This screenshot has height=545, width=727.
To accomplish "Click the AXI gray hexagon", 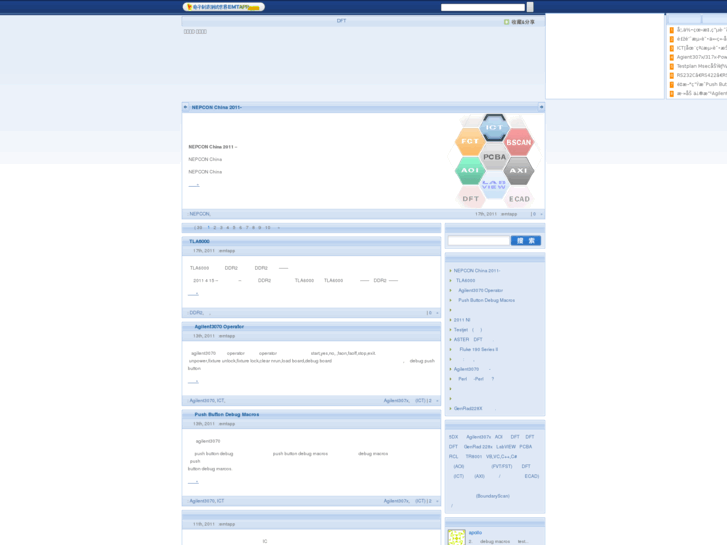I will point(518,170).
